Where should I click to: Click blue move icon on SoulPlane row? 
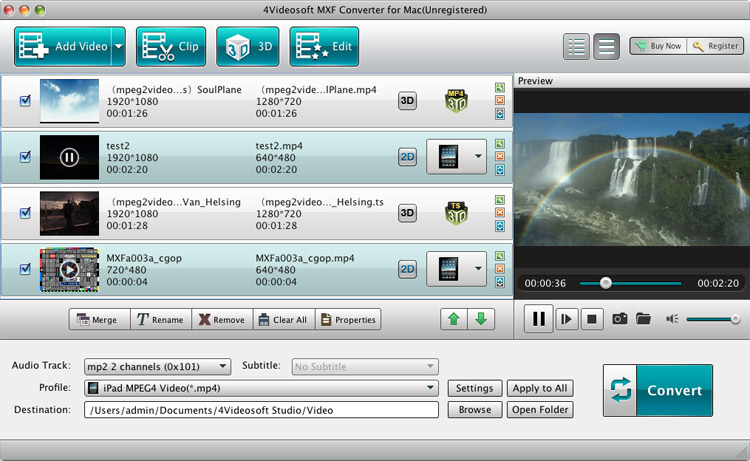pos(500,114)
